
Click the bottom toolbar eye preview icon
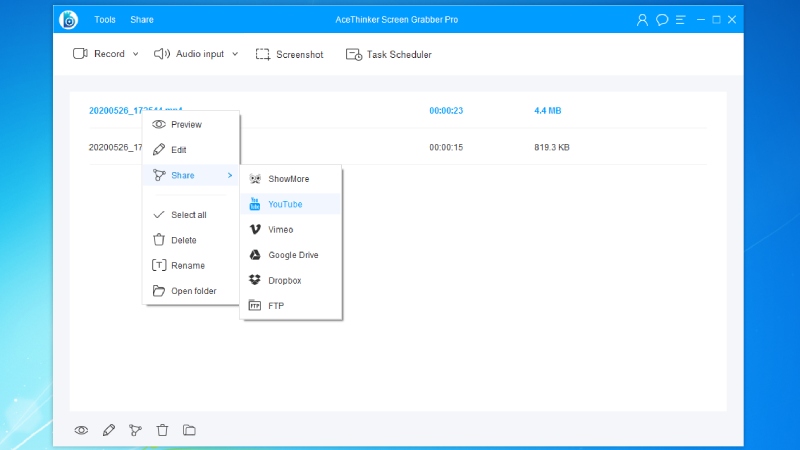click(81, 430)
